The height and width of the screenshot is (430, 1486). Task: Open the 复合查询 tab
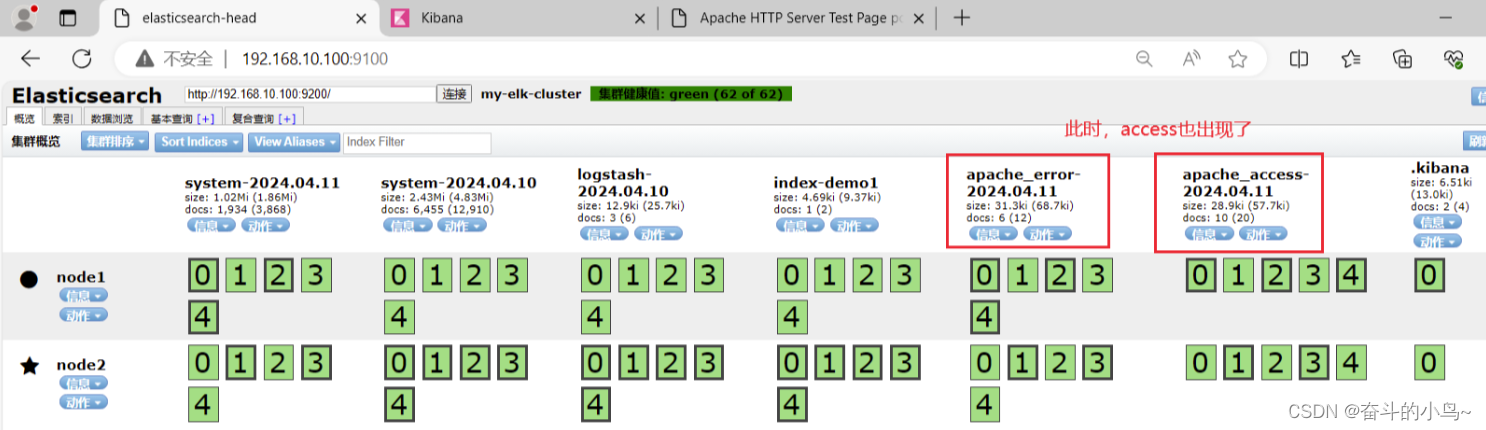(x=265, y=118)
